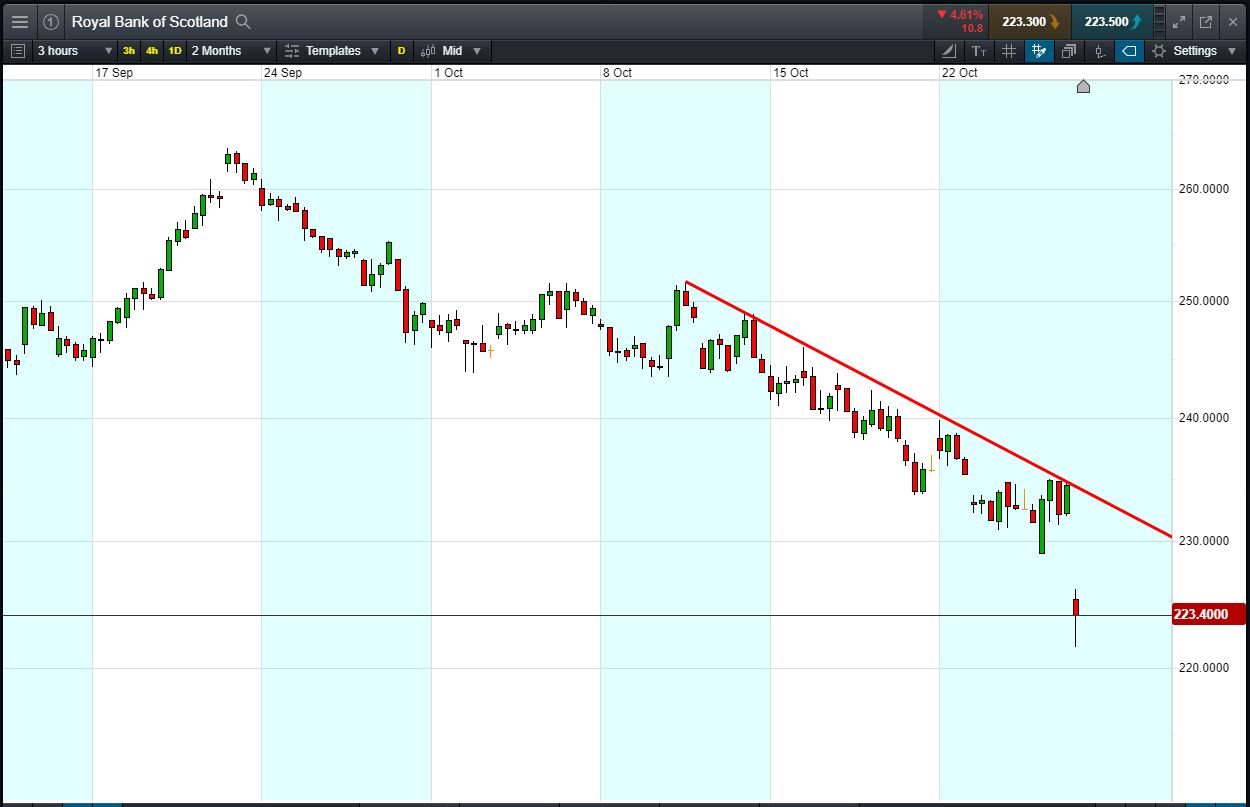Select the 3h quick interval
1250x807 pixels.
(129, 51)
